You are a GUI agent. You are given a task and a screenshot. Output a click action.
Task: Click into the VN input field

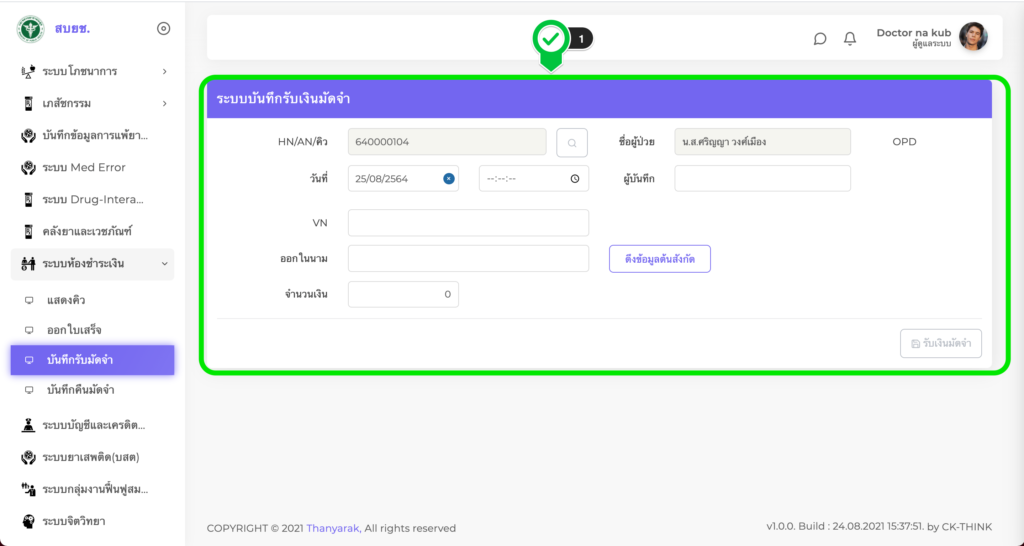468,223
